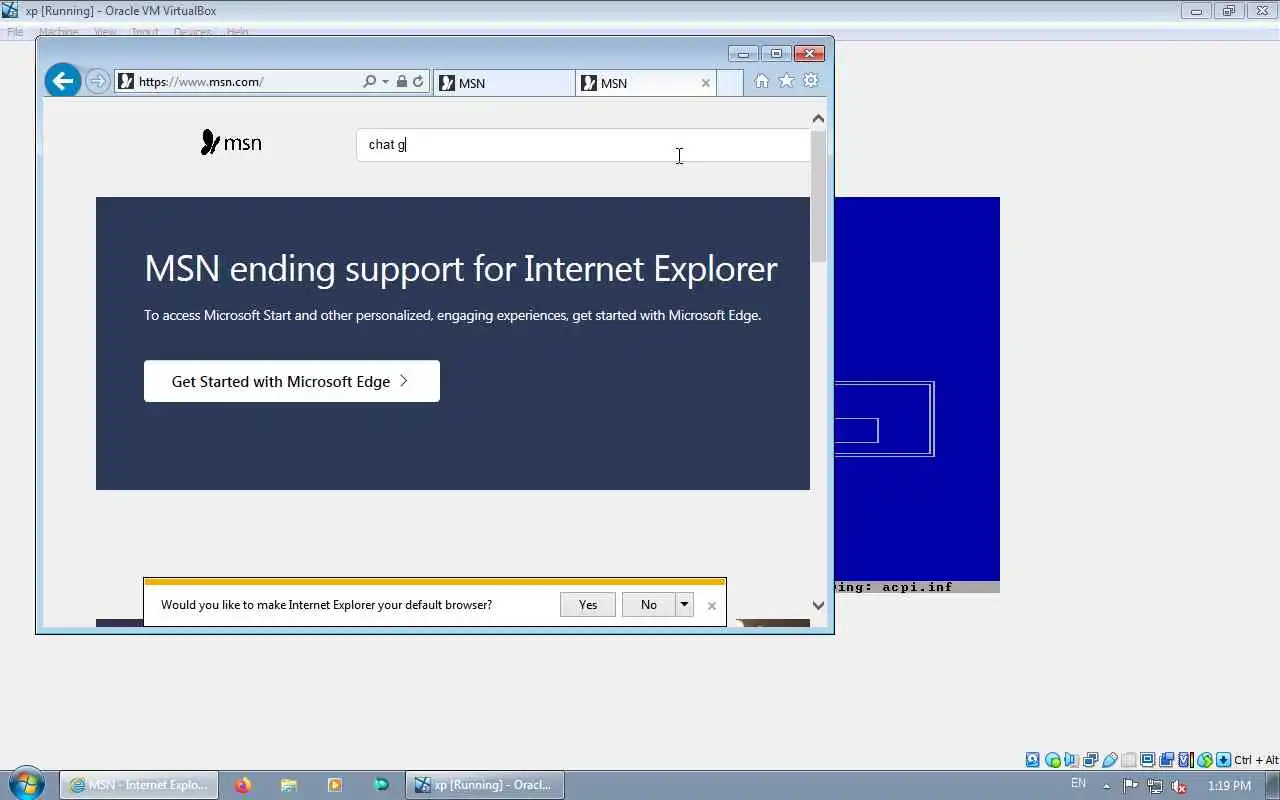Open the Tools gear icon
The width and height of the screenshot is (1280, 800).
[x=811, y=81]
